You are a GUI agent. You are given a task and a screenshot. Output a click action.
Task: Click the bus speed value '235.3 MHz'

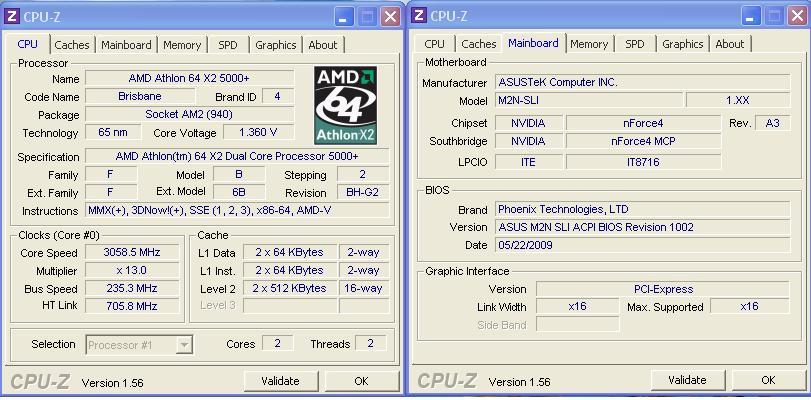(132, 288)
